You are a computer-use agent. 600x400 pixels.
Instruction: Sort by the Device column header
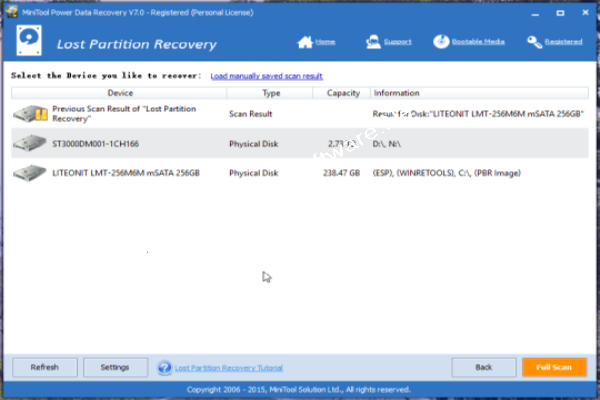119,93
